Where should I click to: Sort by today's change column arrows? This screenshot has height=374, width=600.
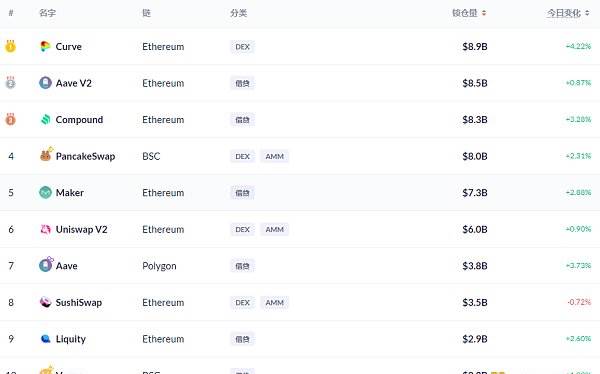pos(587,13)
